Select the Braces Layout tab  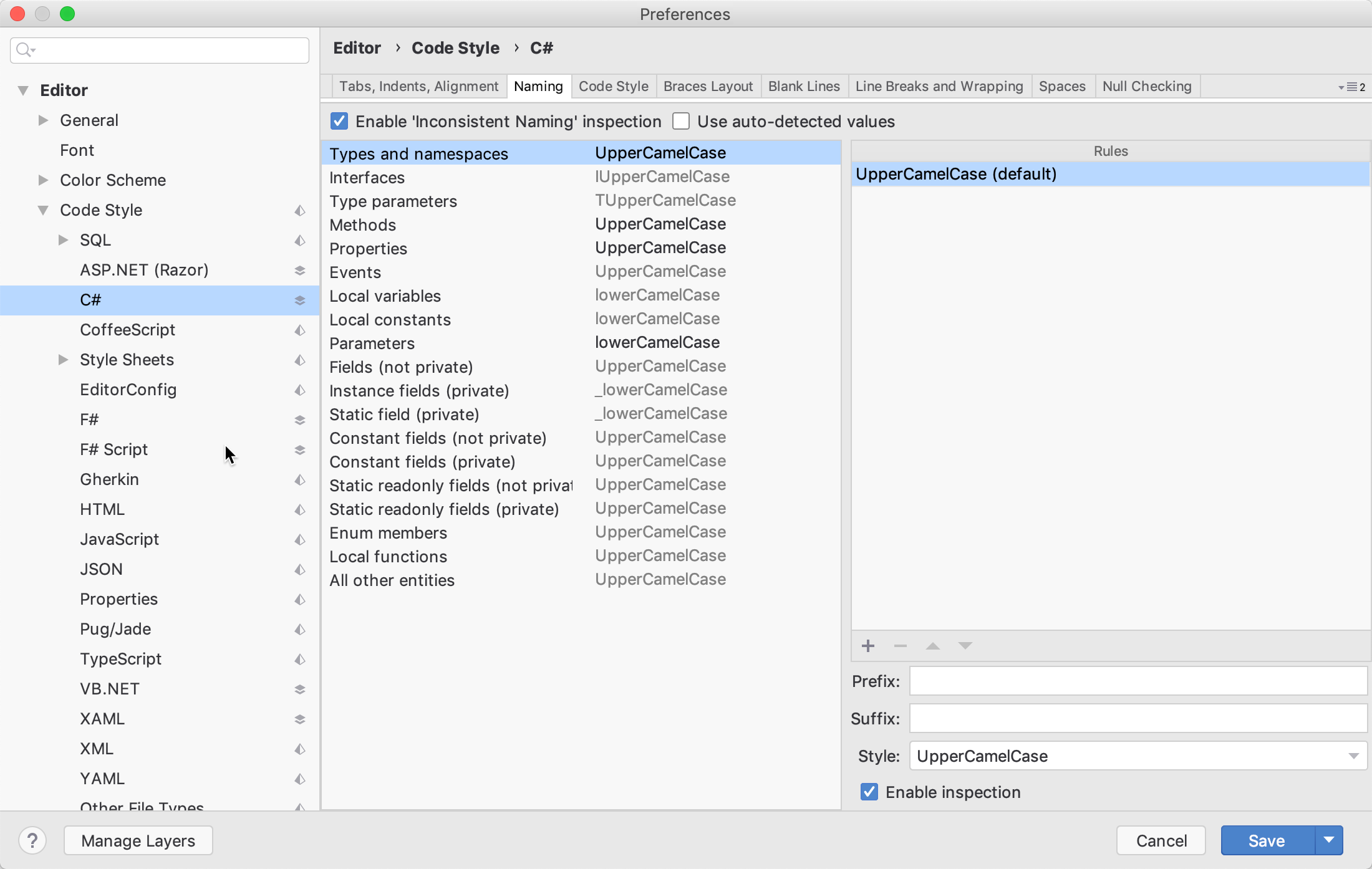(x=708, y=86)
